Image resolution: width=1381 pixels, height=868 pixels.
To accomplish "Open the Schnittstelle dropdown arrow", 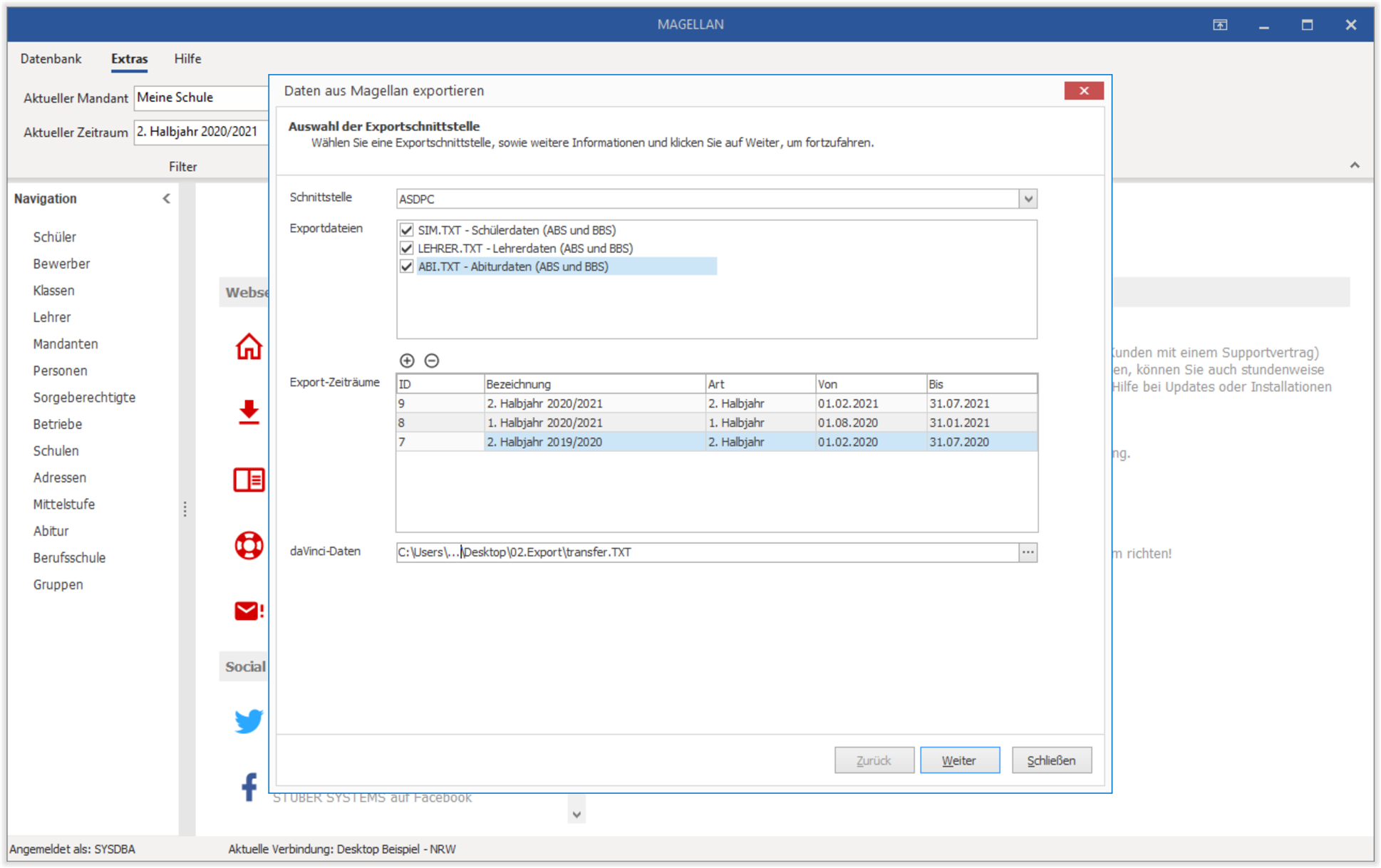I will coord(1028,199).
